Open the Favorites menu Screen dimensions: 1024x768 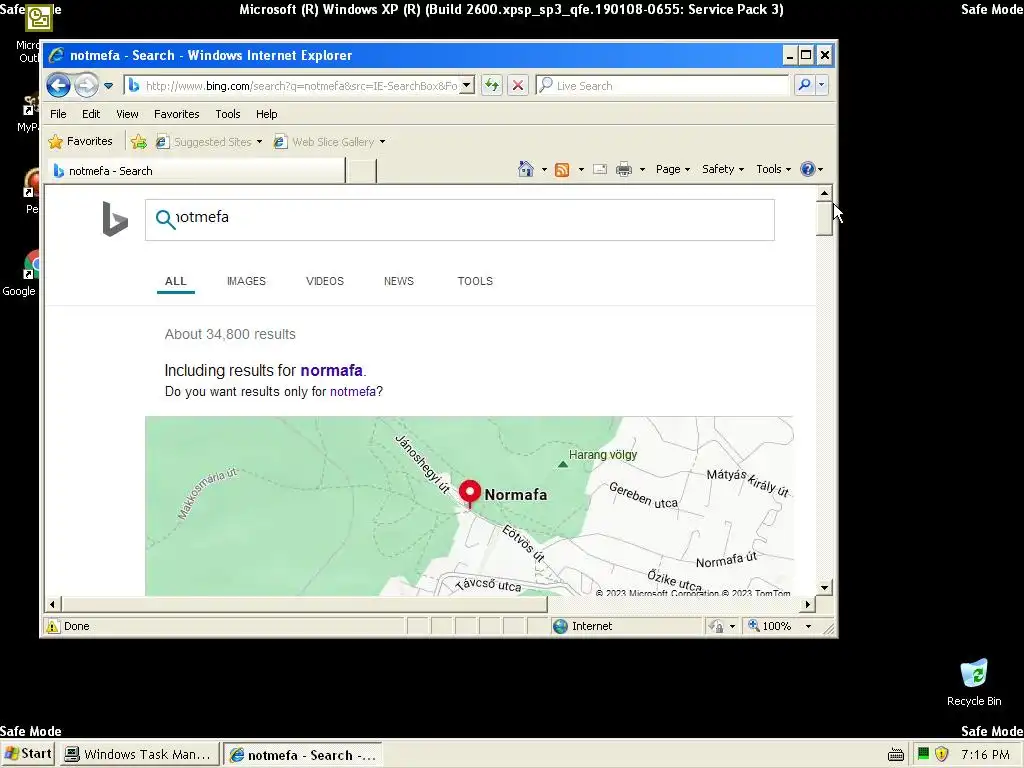176,114
